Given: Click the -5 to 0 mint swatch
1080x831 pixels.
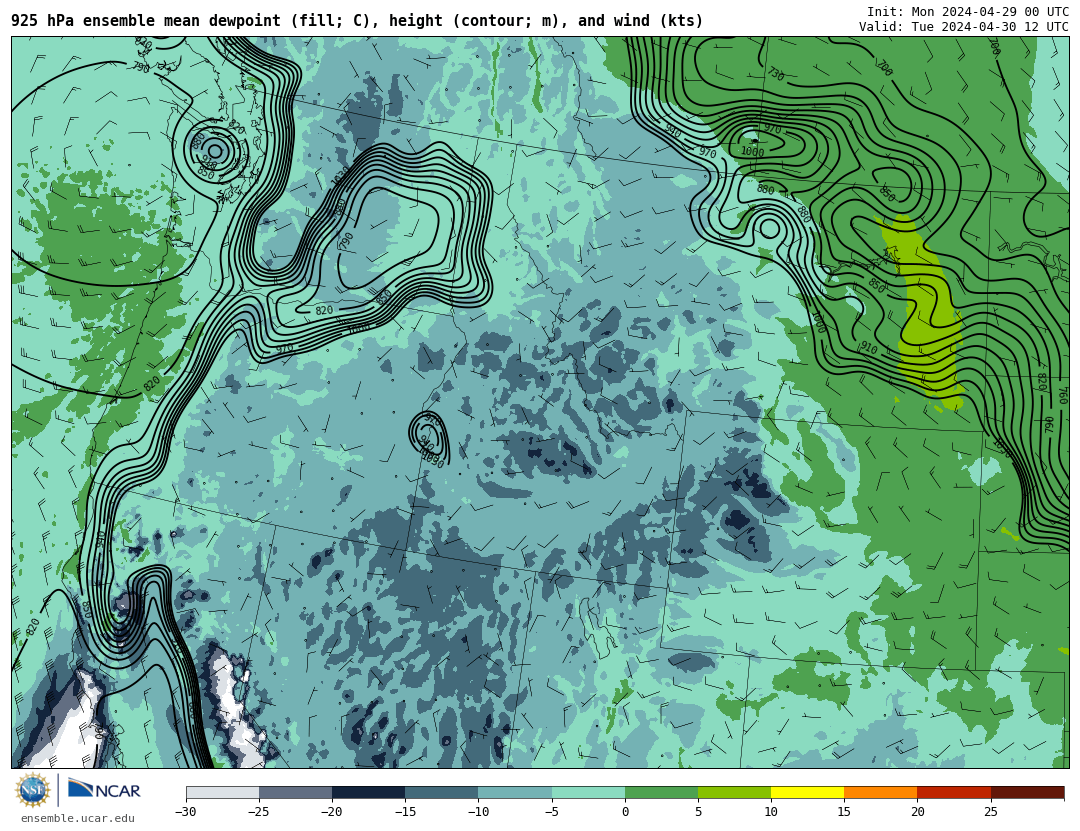Looking at the screenshot, I should [x=588, y=792].
